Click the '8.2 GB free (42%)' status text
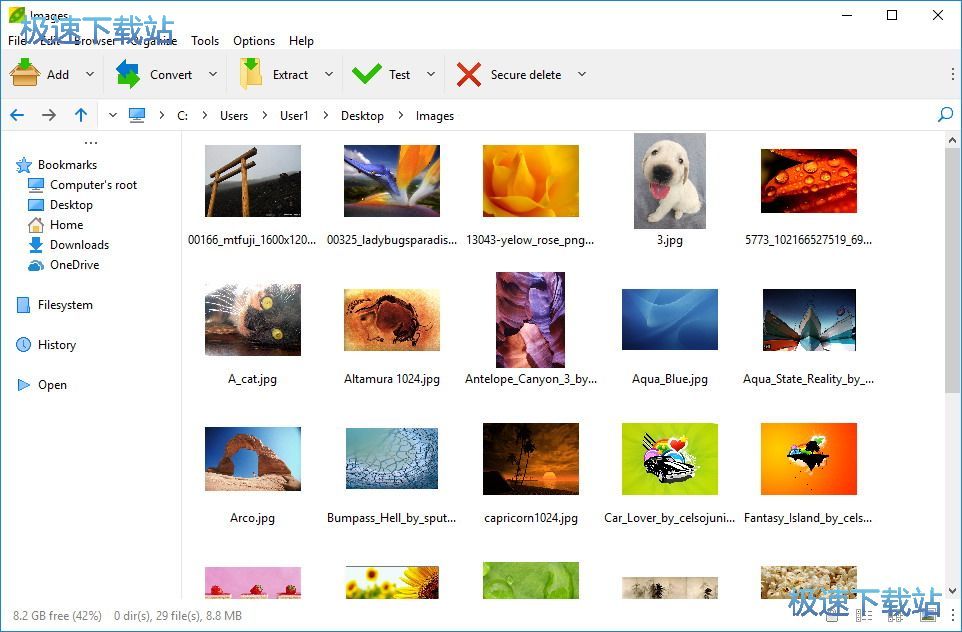This screenshot has width=962, height=632. (58, 615)
